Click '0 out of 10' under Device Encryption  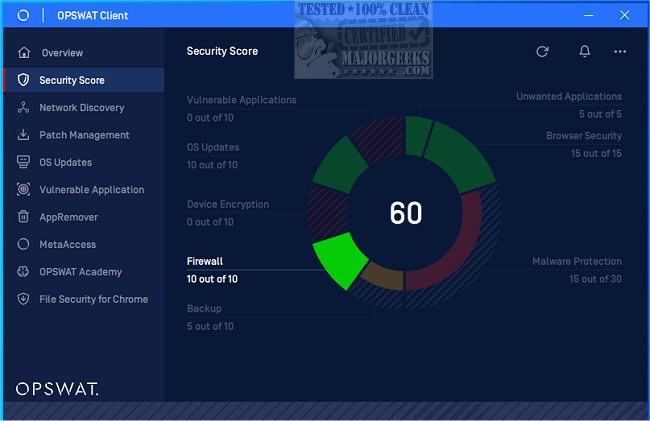click(210, 222)
